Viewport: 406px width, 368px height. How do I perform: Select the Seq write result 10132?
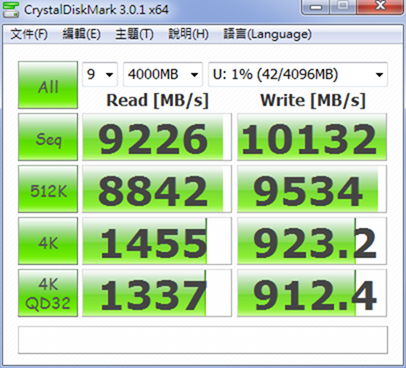click(312, 137)
